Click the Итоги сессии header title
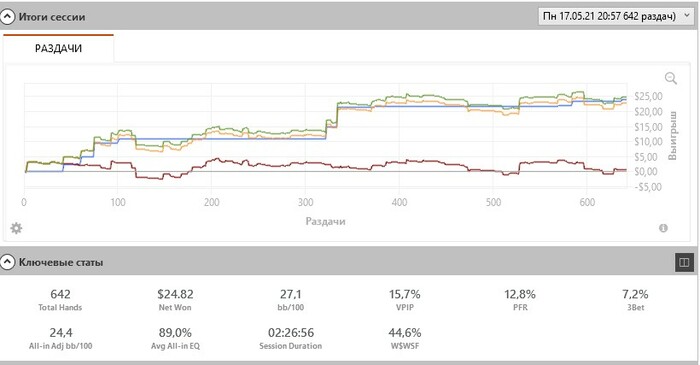Viewport: 700px width, 365px height. pos(52,17)
